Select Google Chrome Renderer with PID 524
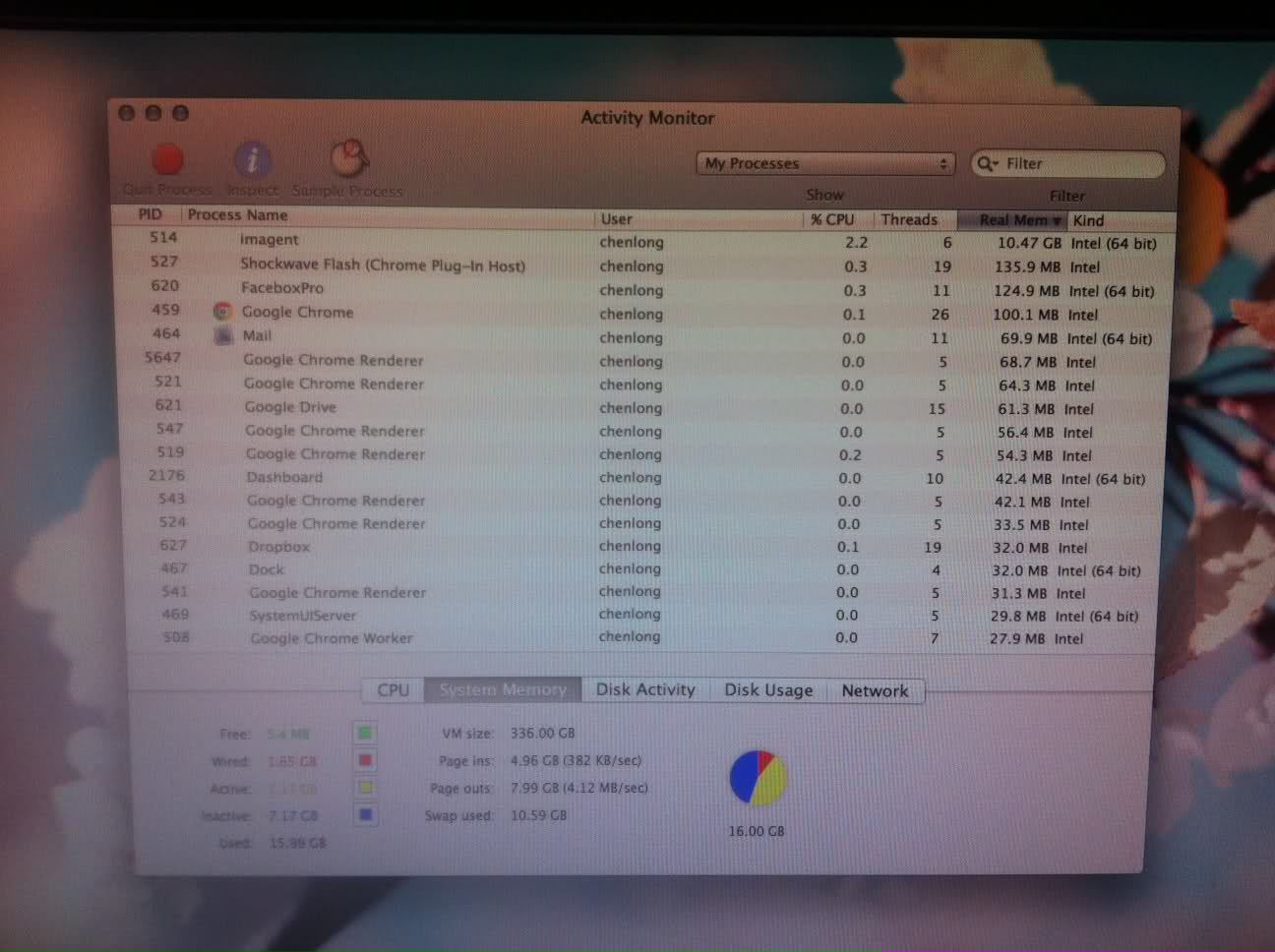This screenshot has height=952, width=1275. pyautogui.click(x=643, y=524)
